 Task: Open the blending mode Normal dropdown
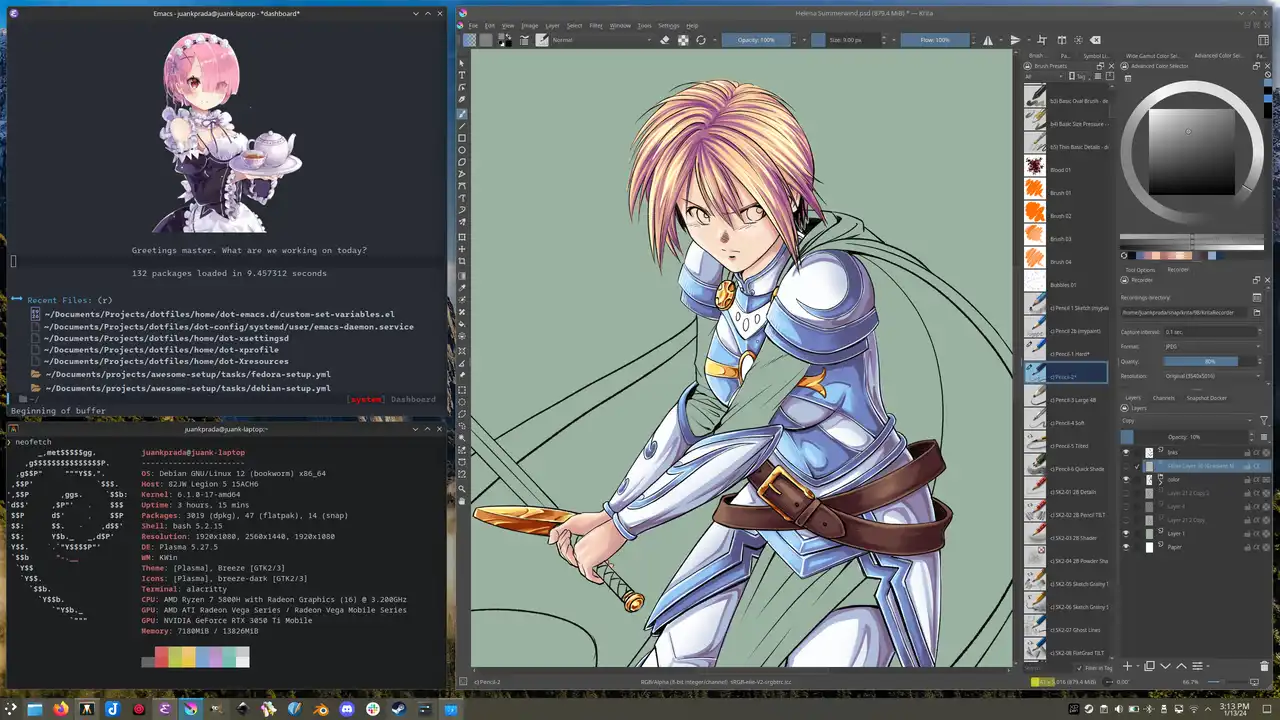pos(602,40)
